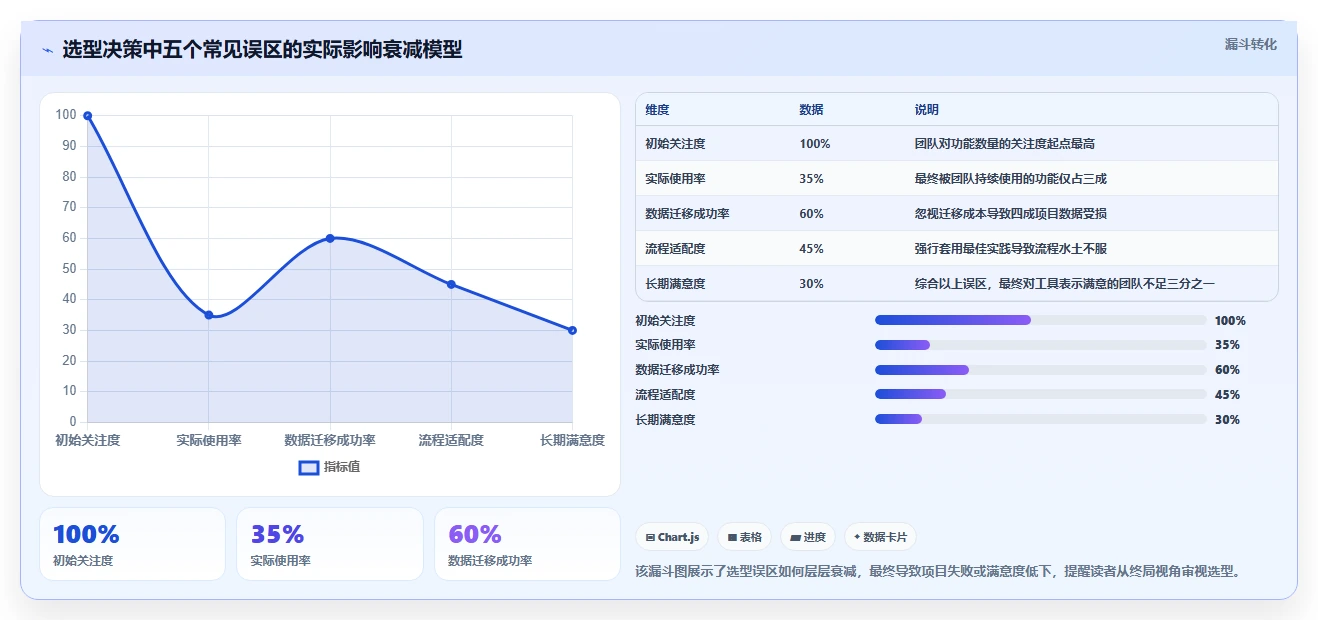The image size is (1318, 620).
Task: Open the 35% 实际使用率 data card
Action: [330, 544]
